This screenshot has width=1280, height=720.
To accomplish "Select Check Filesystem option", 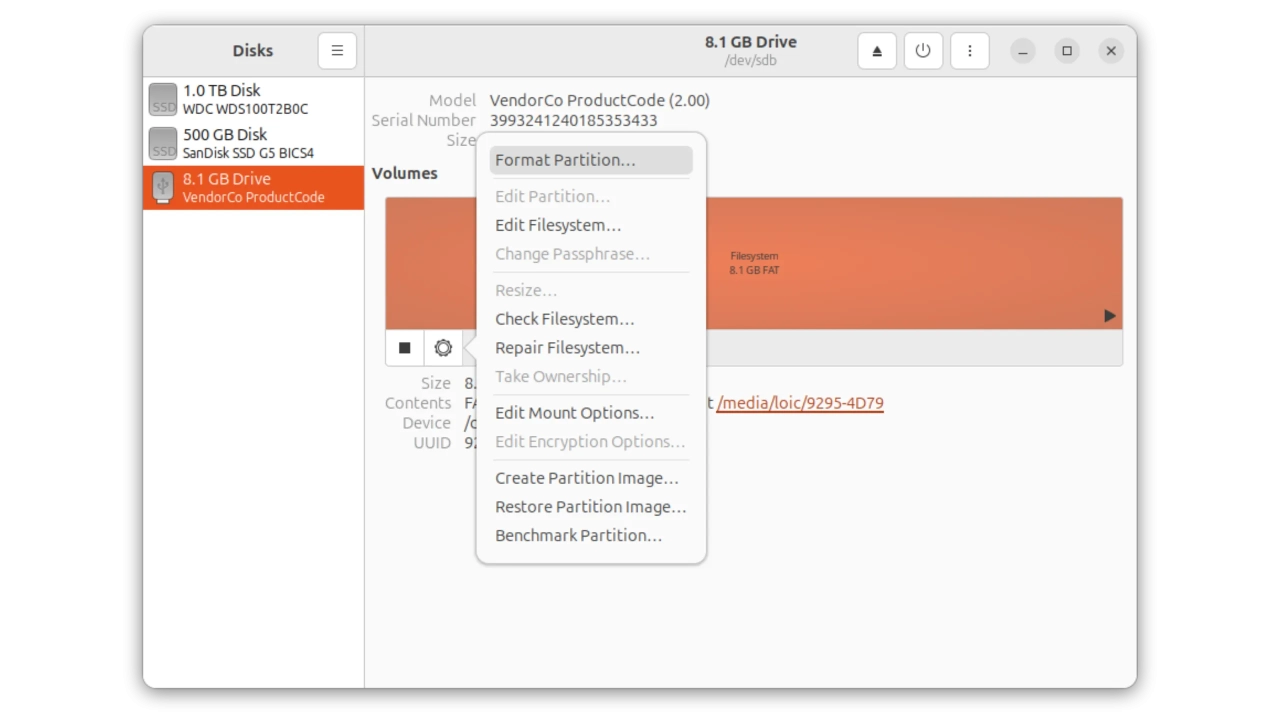I will coord(564,319).
